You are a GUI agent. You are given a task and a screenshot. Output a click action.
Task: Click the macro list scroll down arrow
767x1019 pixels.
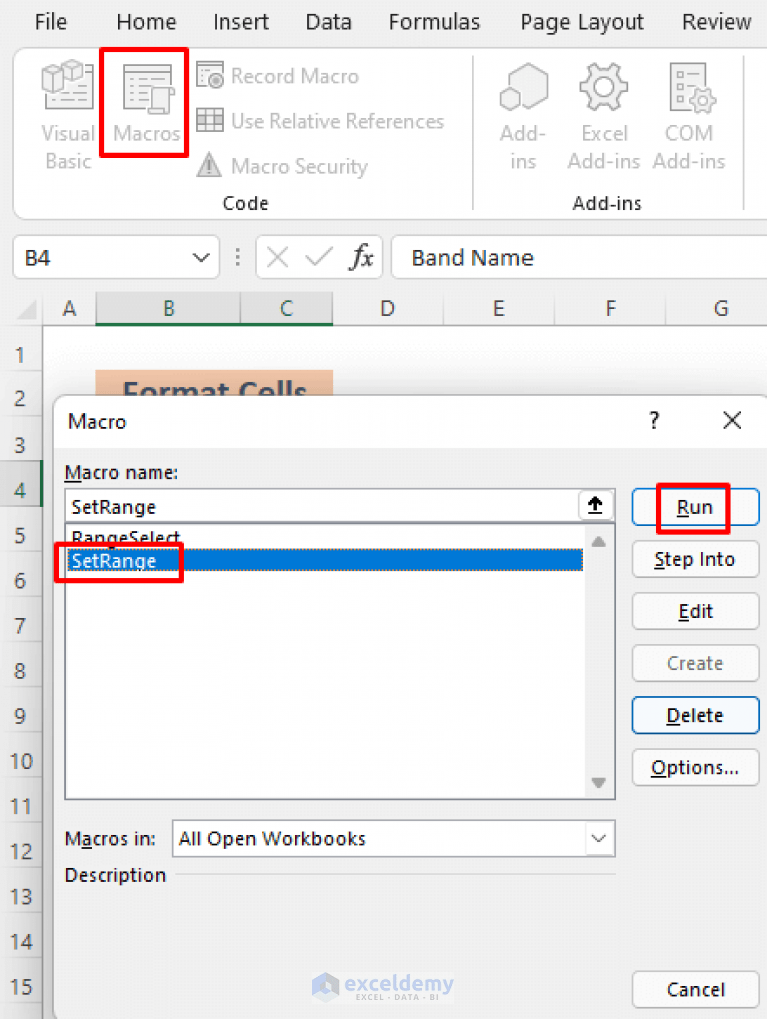click(x=599, y=782)
